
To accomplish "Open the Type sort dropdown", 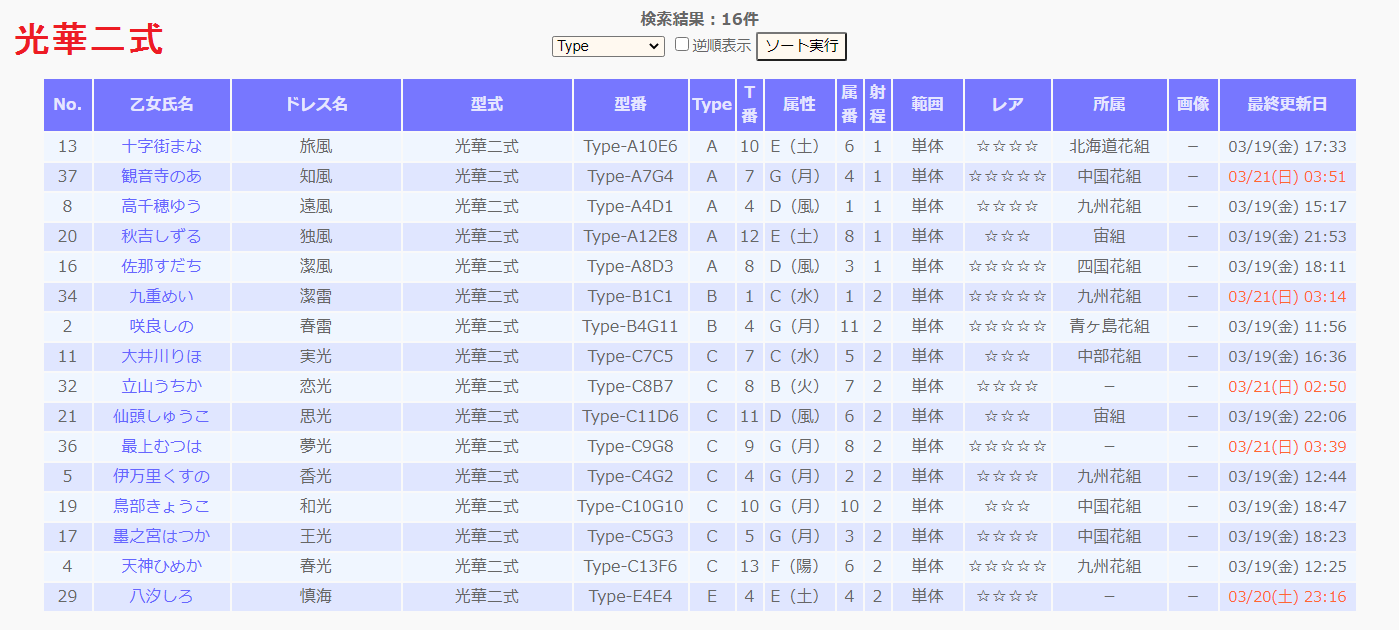I will click(607, 46).
